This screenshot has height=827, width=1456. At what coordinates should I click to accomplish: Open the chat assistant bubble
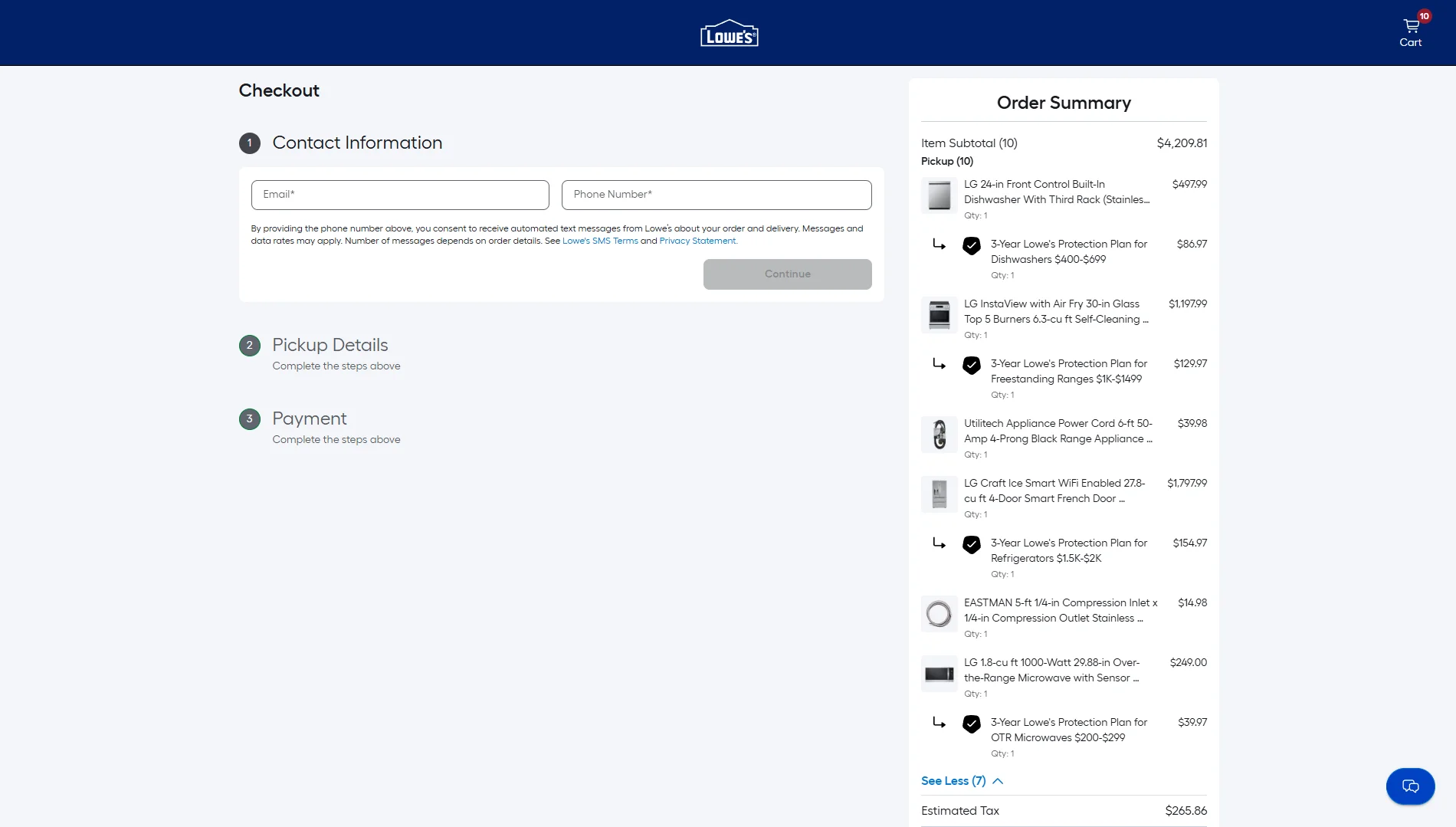pos(1410,786)
